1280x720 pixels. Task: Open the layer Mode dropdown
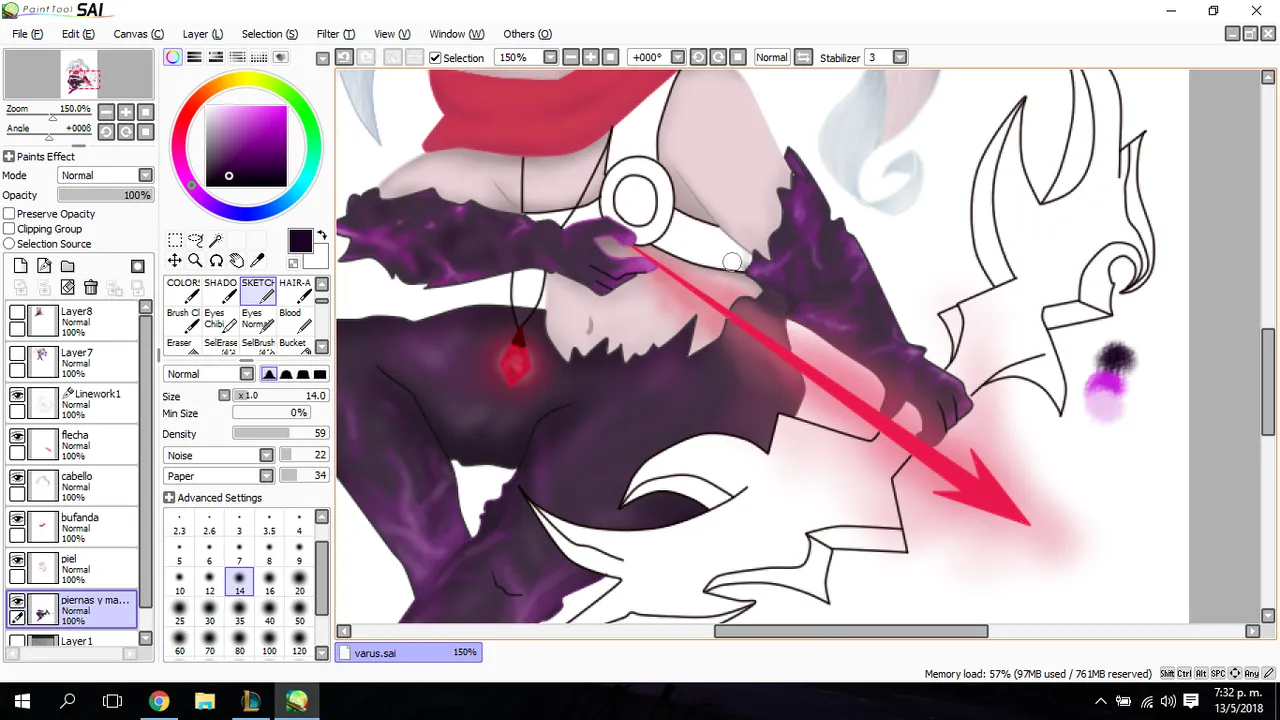105,175
